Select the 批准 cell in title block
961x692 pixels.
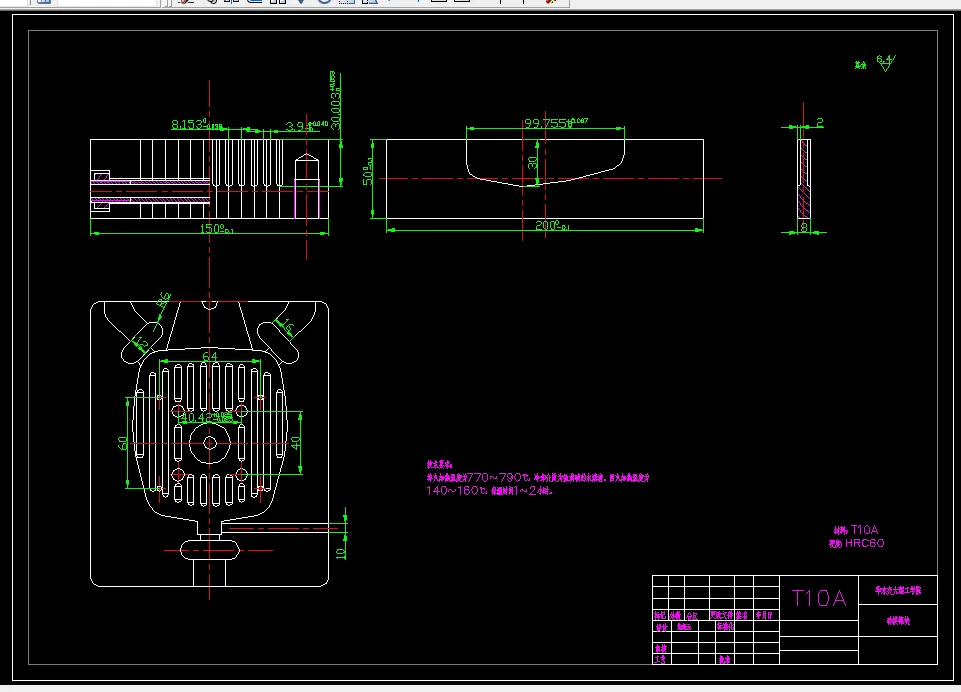pos(724,660)
